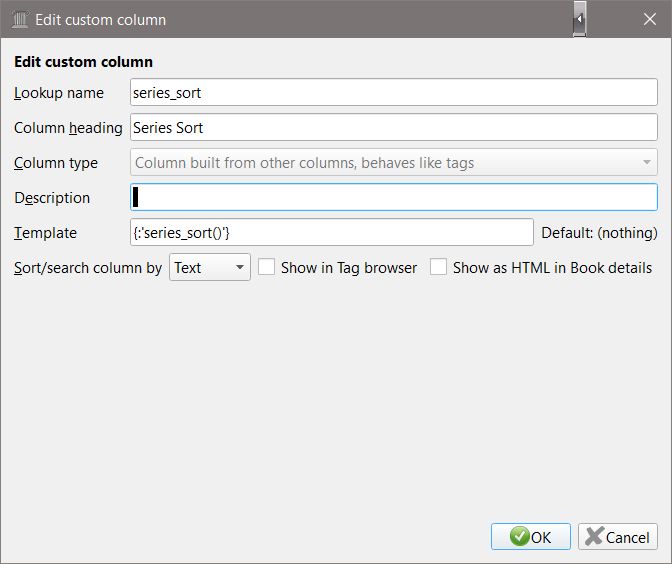Open the Column type dropdown
672x564 pixels.
click(393, 163)
